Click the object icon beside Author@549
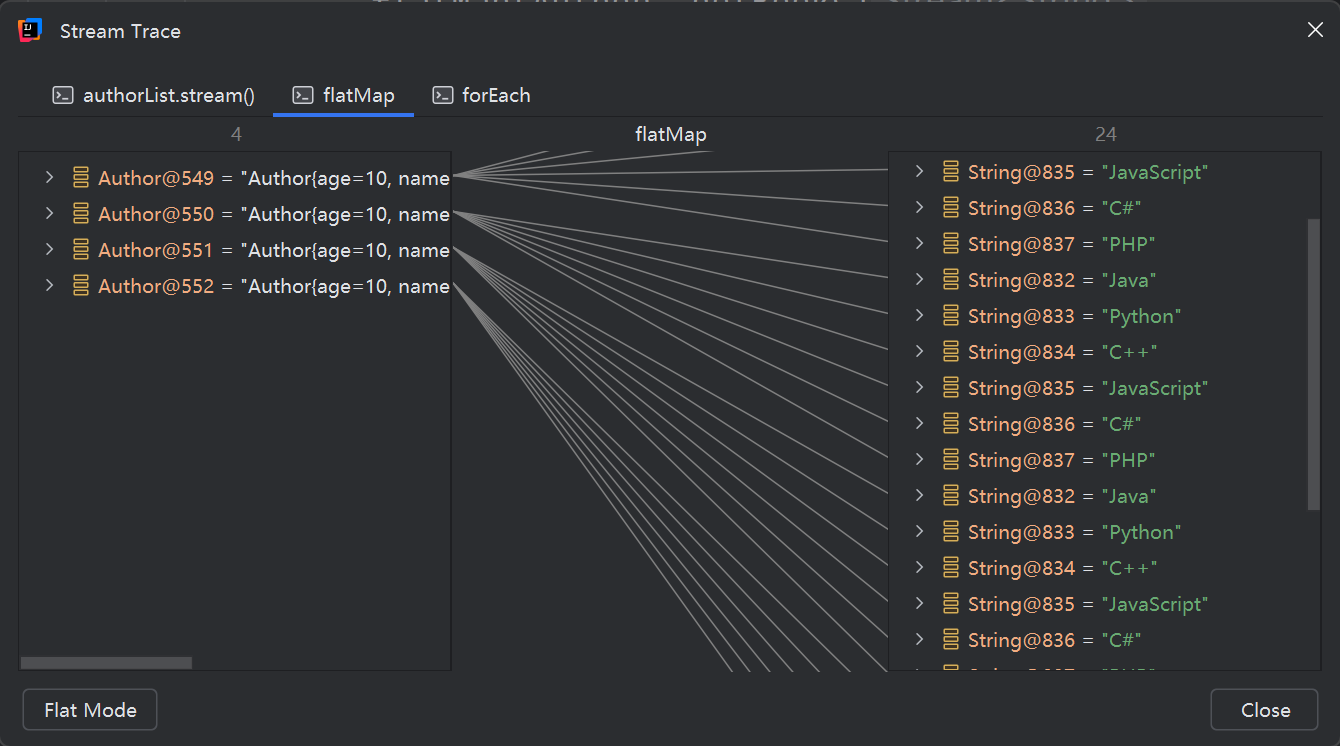 tap(81, 178)
